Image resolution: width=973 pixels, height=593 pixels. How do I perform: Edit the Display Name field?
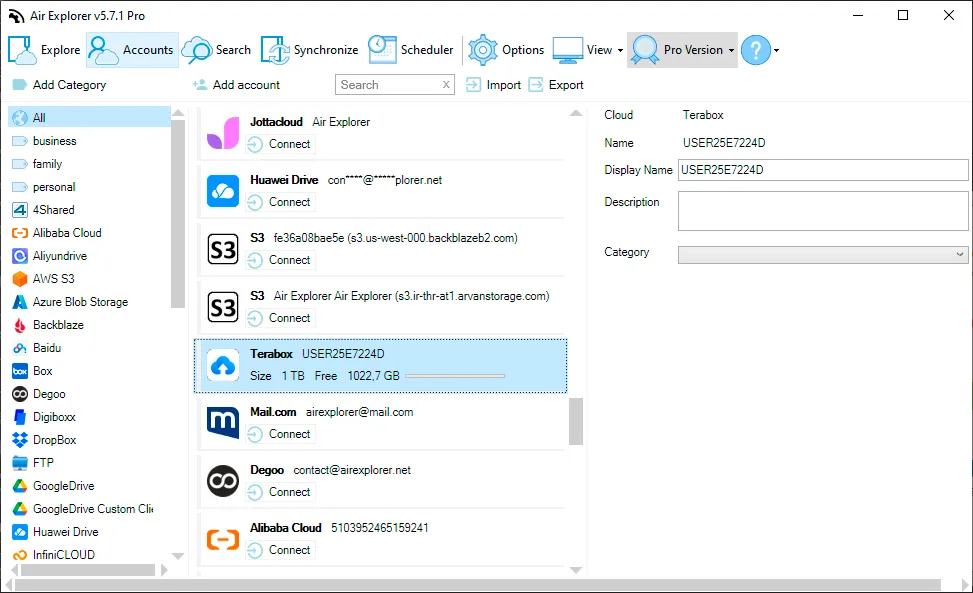pyautogui.click(x=823, y=170)
